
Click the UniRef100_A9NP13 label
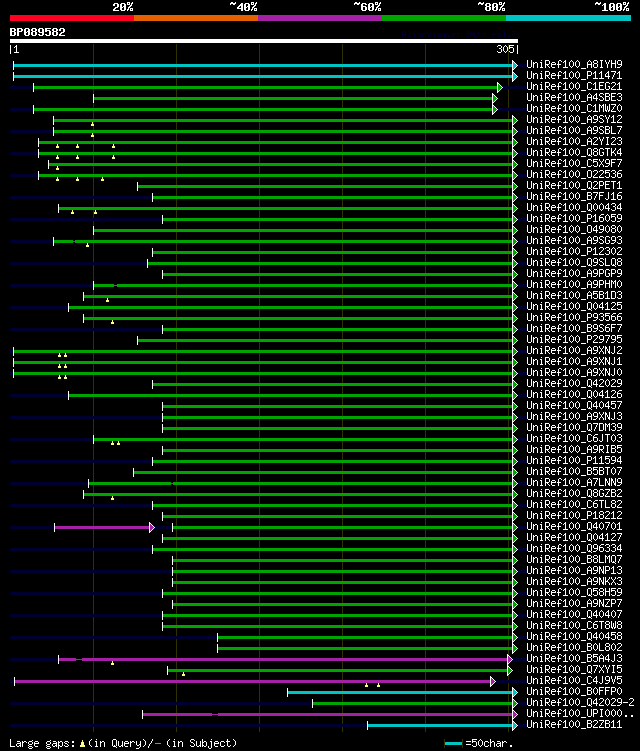click(x=574, y=571)
